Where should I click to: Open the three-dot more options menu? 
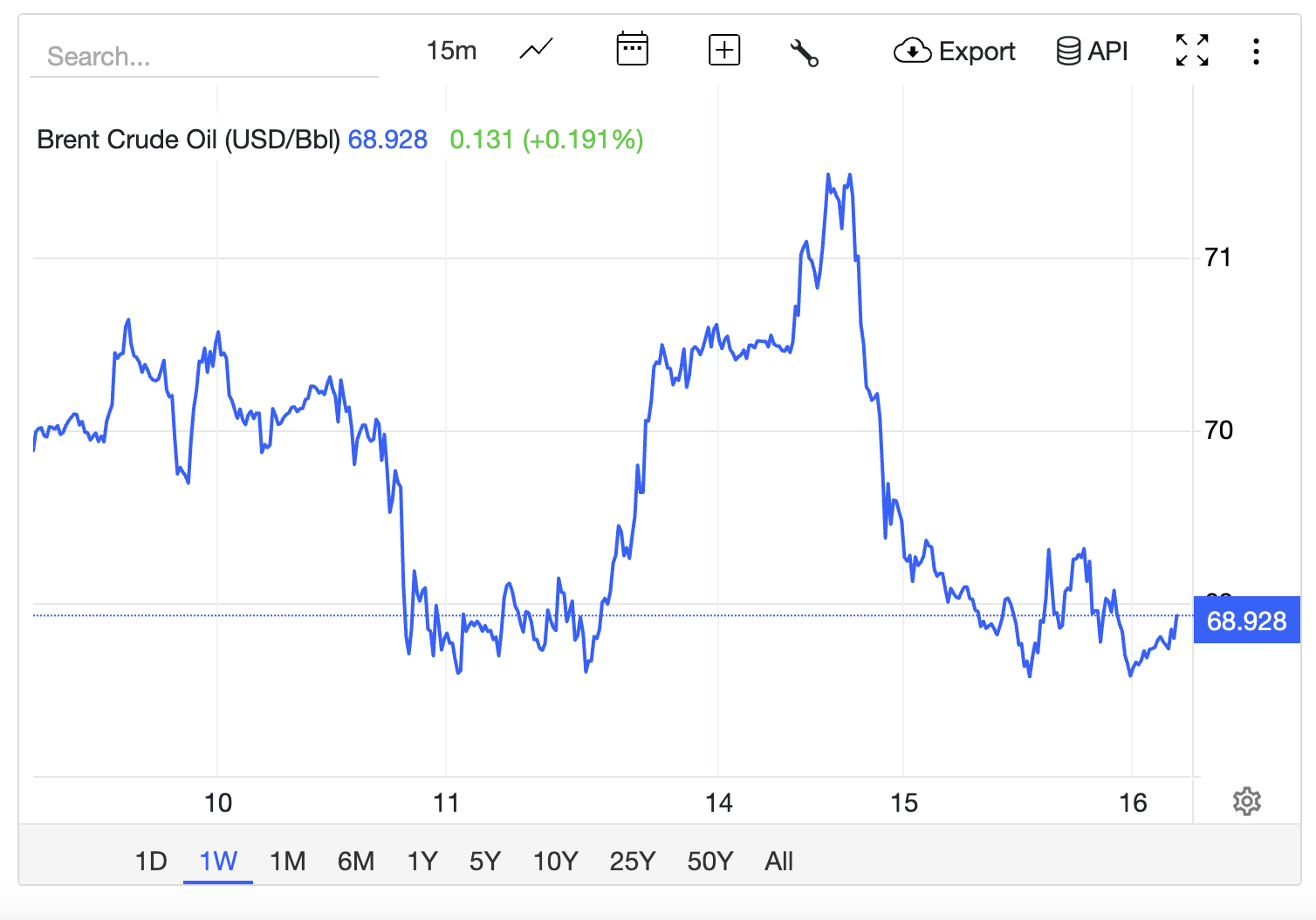click(x=1256, y=51)
